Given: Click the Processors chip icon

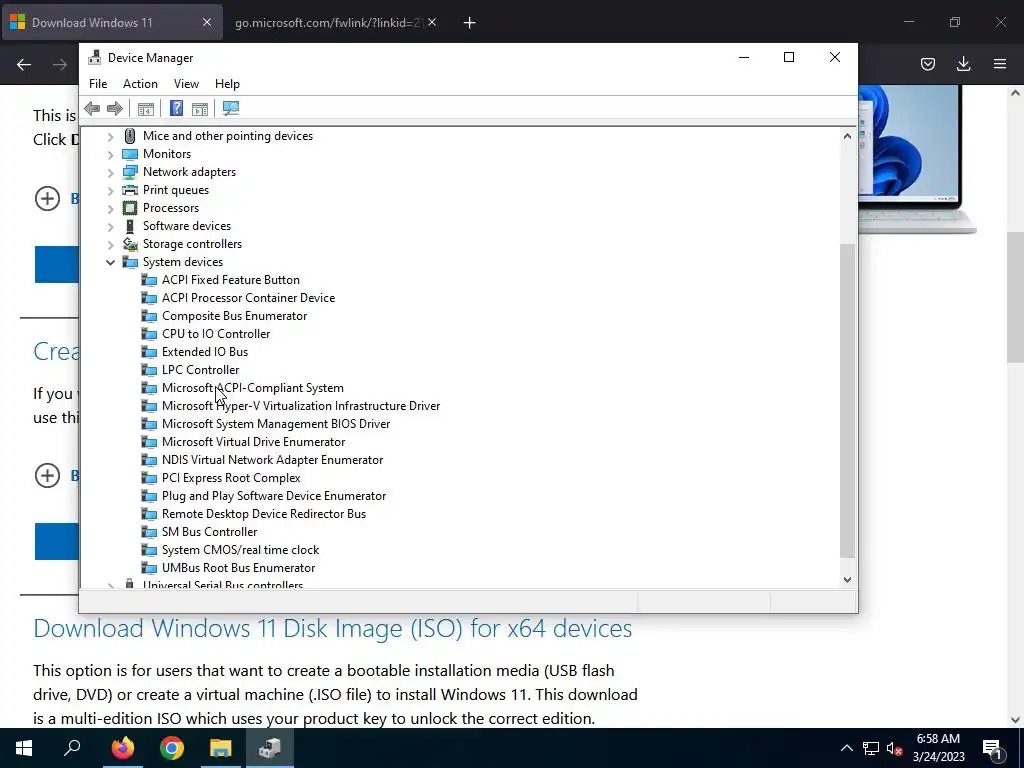Looking at the screenshot, I should [130, 208].
